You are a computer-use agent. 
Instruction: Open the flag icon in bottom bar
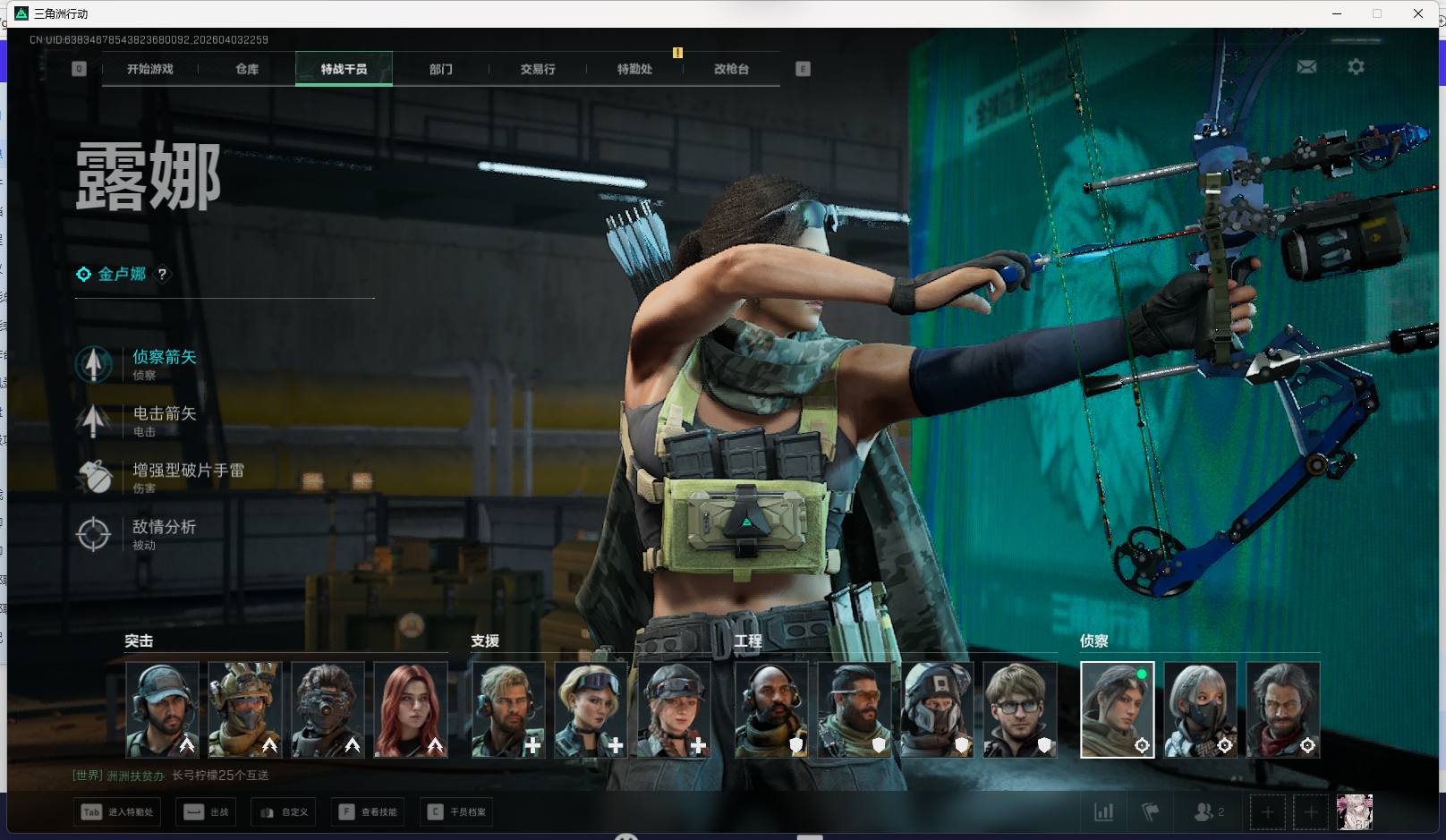tap(1151, 812)
